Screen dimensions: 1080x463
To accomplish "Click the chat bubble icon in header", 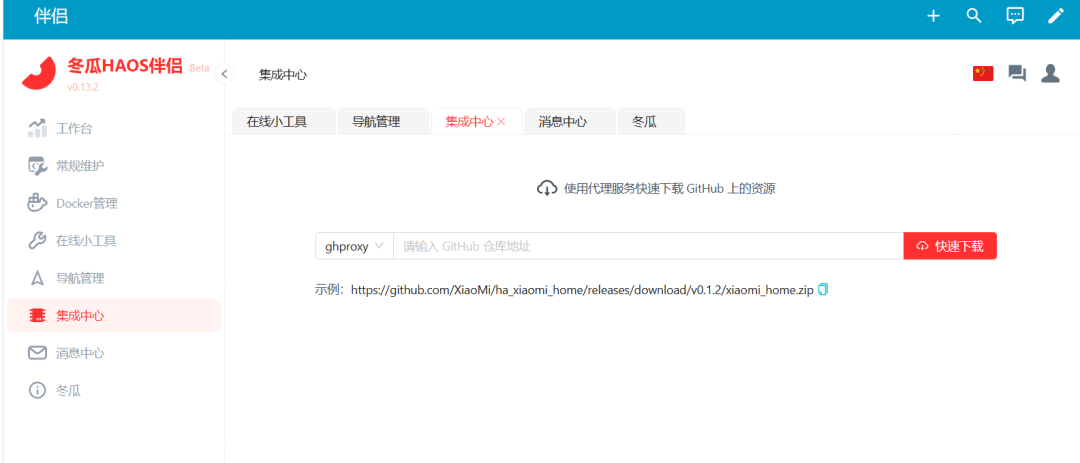I will point(1015,16).
